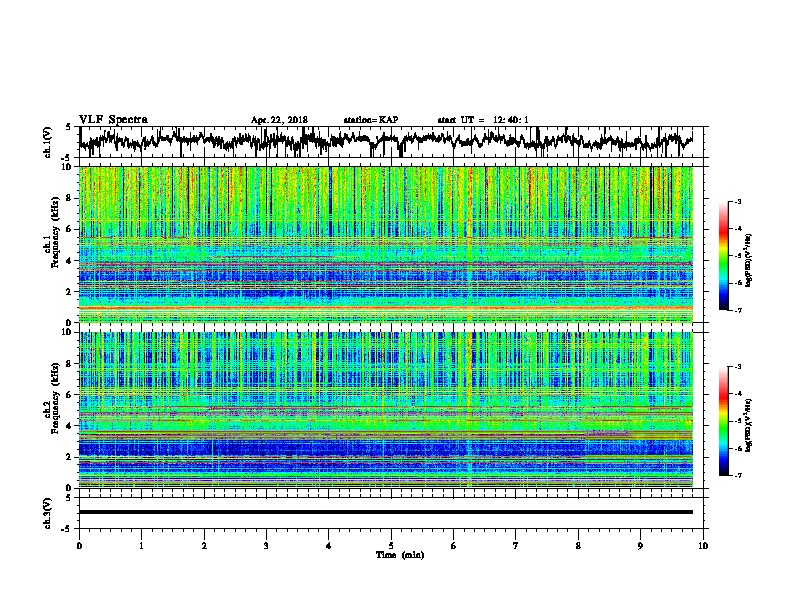Click the "-4" tick on ch.1 colorbar
The image size is (792, 612).
click(x=737, y=229)
